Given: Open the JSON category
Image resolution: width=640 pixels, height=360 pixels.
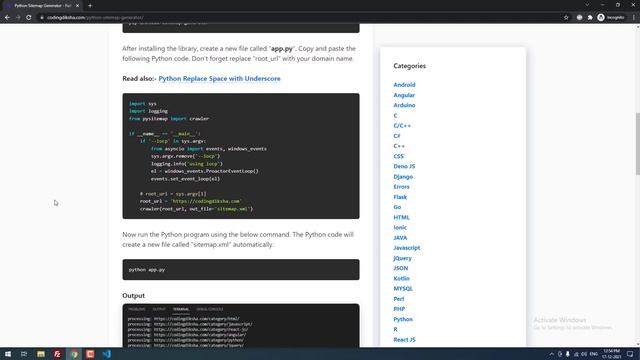Looking at the screenshot, I should [400, 268].
